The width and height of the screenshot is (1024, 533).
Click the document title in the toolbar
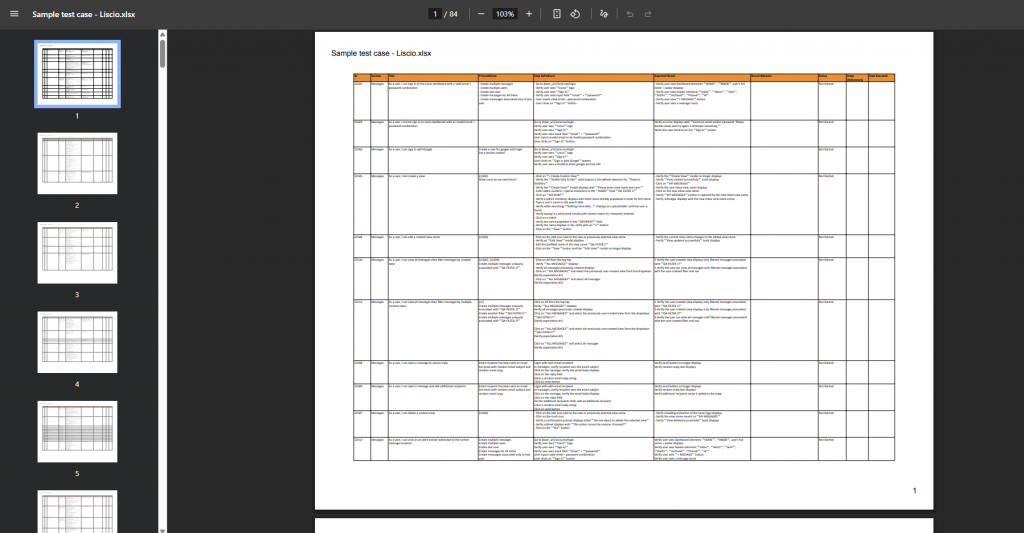coord(84,14)
